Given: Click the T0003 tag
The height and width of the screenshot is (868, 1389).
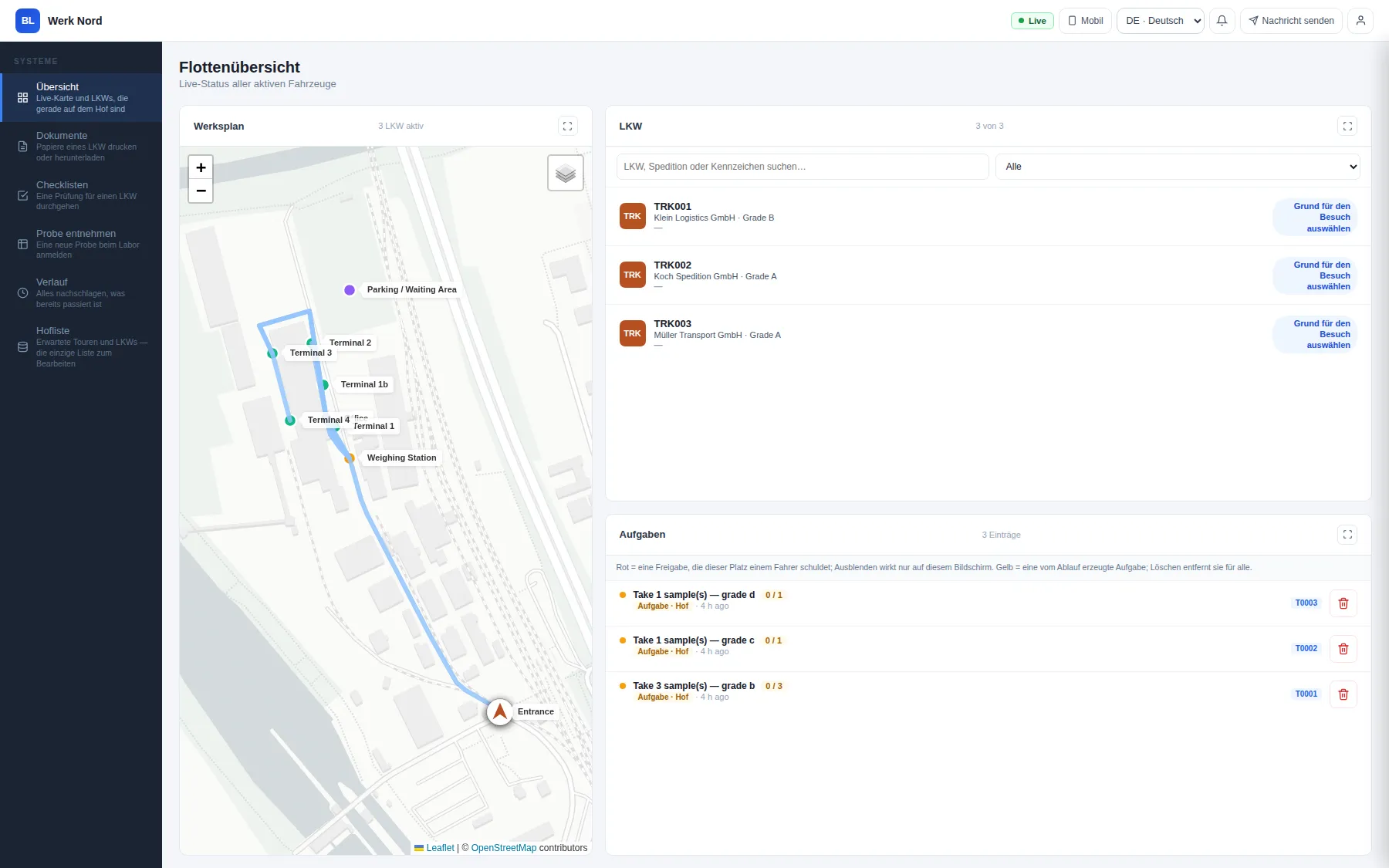Looking at the screenshot, I should (1306, 603).
